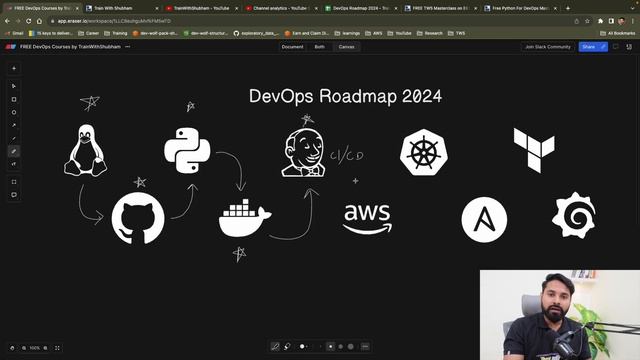The image size is (640, 360).
Task: Switch to Canvas view
Action: click(347, 47)
